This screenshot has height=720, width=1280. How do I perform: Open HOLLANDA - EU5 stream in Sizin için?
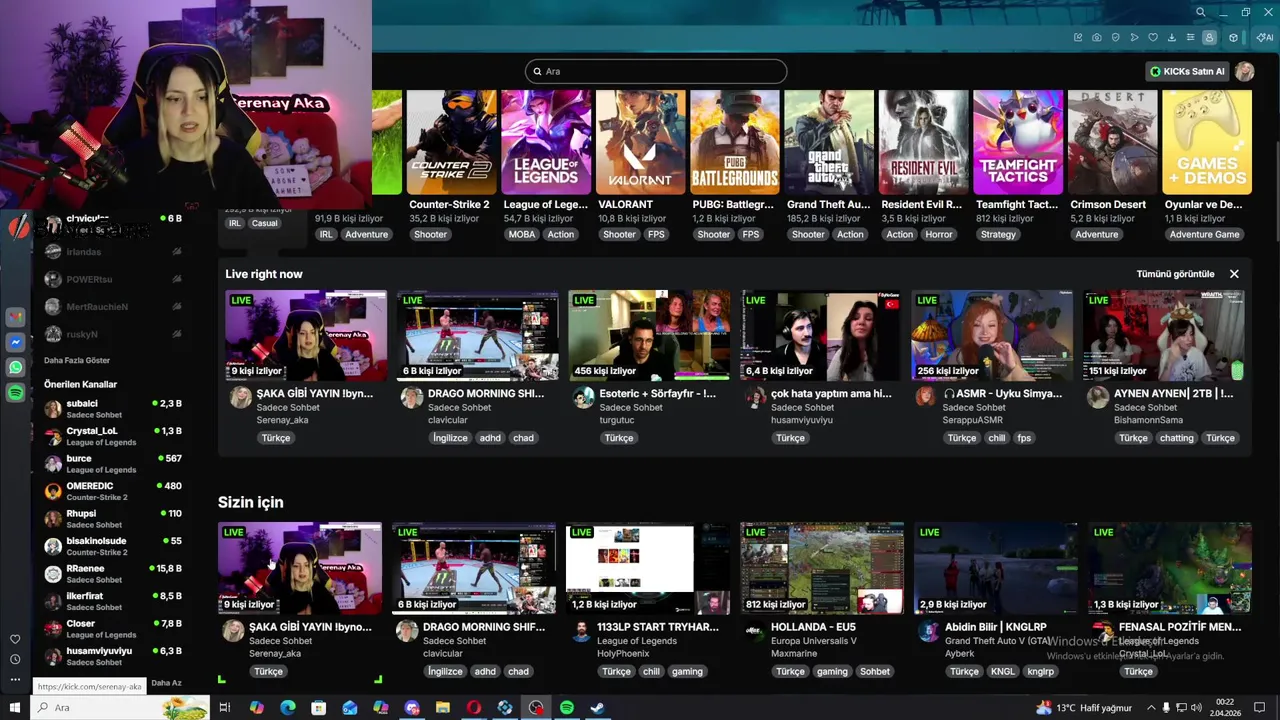coord(822,568)
